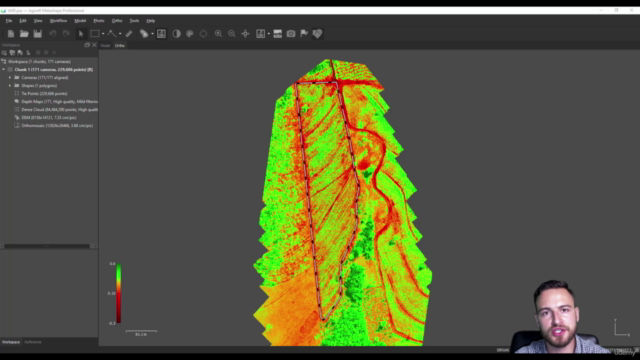Image resolution: width=640 pixels, height=360 pixels.
Task: Select the Tie Points tree item
Action: tap(44, 93)
